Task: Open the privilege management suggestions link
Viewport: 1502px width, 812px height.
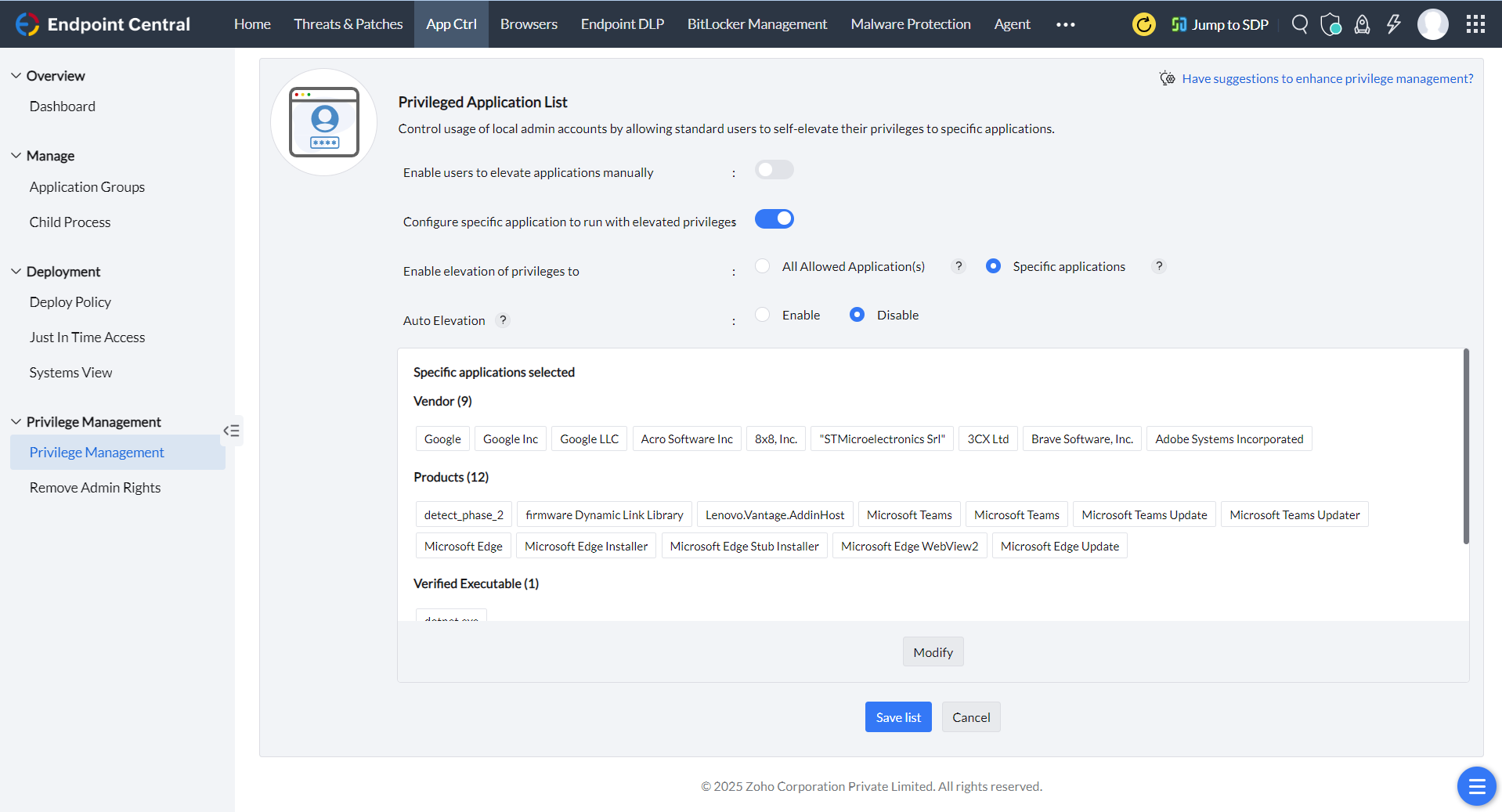Action: 1327,78
